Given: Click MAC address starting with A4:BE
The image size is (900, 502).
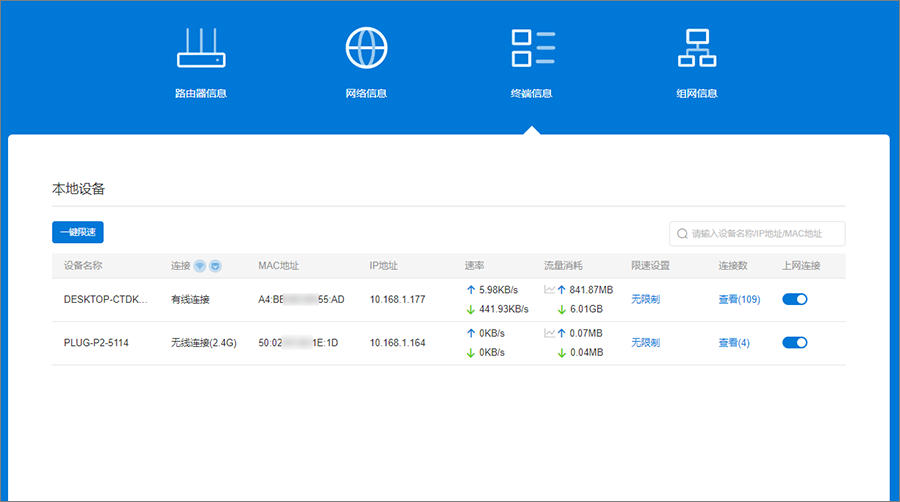Looking at the screenshot, I should click(301, 299).
